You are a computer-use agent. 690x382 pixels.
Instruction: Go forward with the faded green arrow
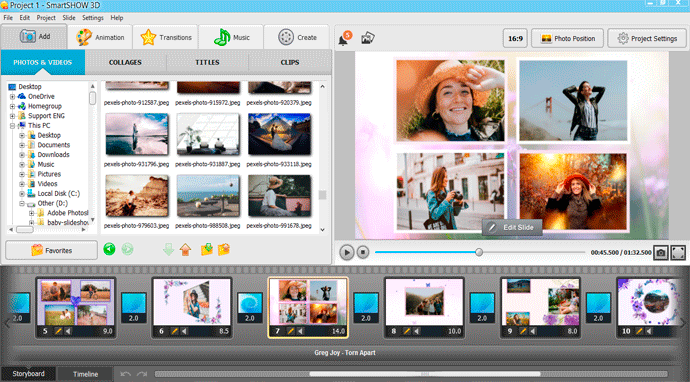[x=127, y=250]
